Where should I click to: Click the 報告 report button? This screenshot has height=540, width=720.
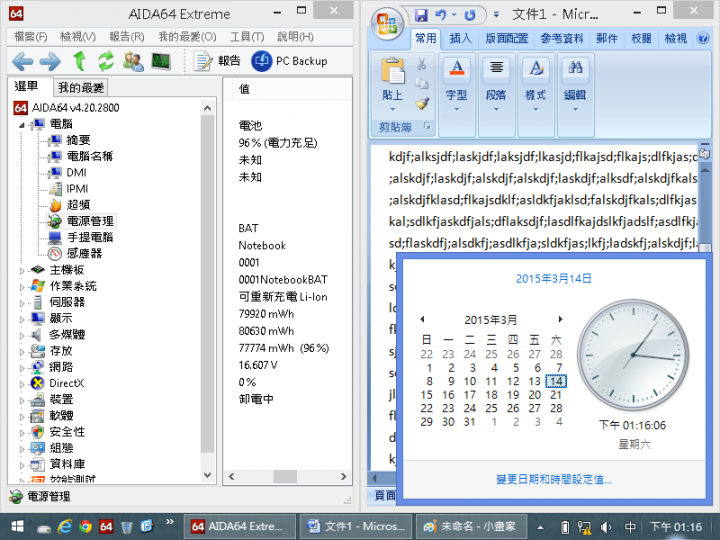(x=217, y=61)
